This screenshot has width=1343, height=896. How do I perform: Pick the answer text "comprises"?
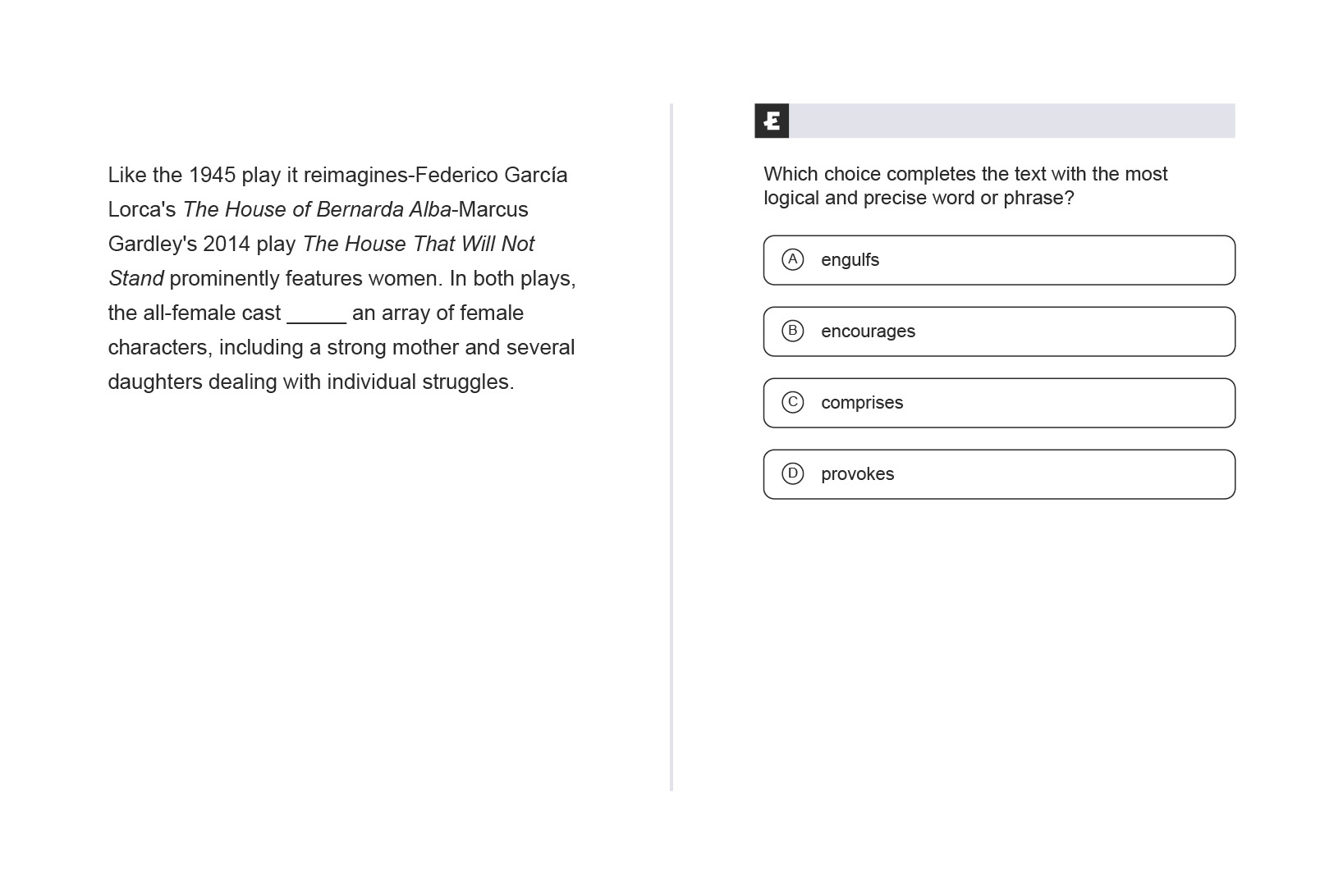point(862,403)
